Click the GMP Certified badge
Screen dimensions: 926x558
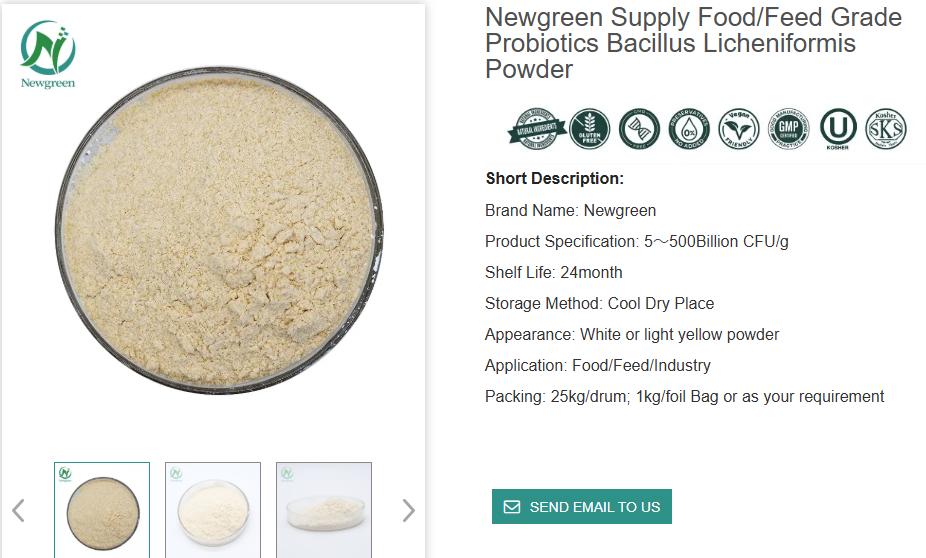[788, 129]
